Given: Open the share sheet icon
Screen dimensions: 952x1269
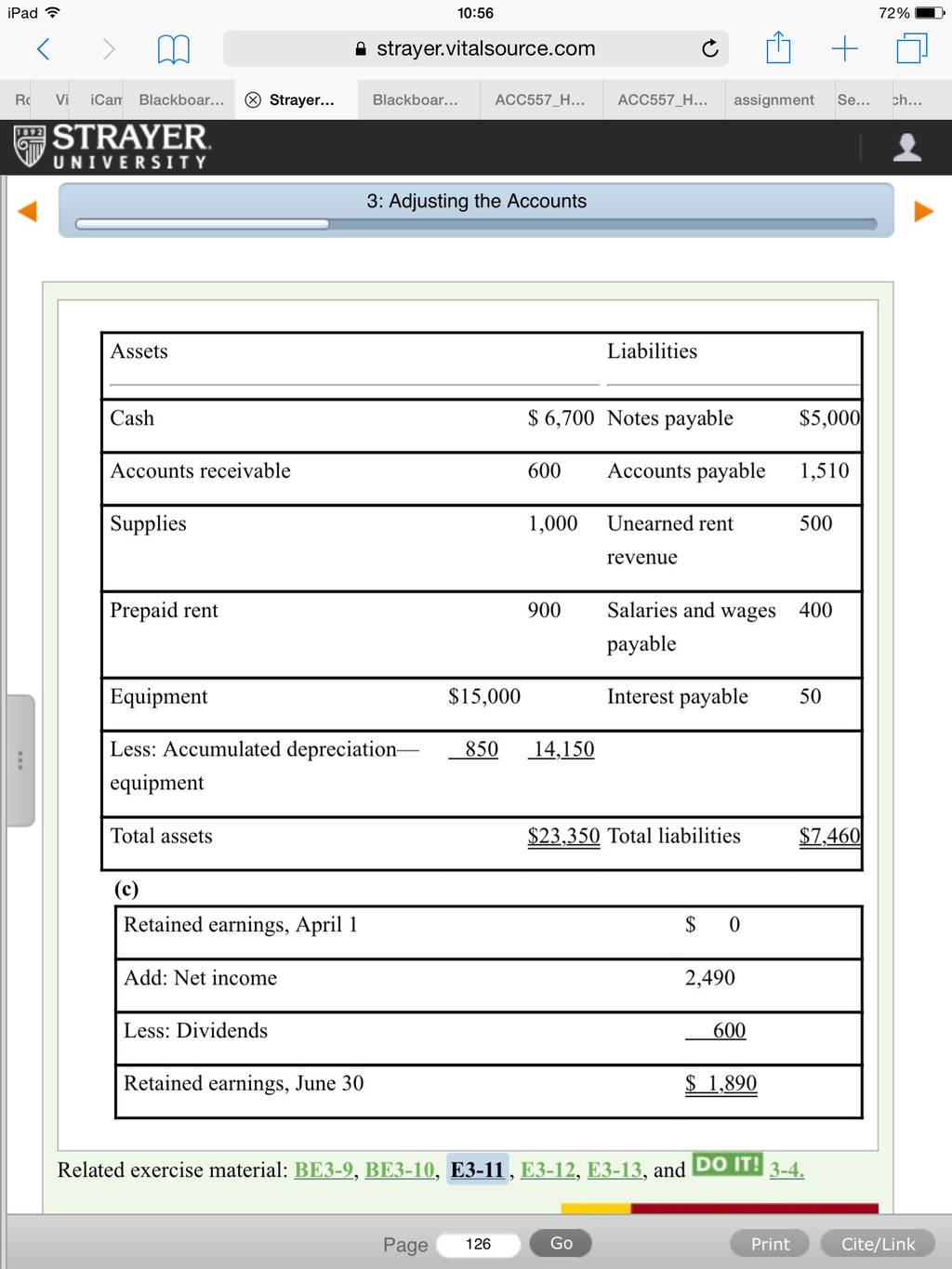Looking at the screenshot, I should [x=778, y=46].
